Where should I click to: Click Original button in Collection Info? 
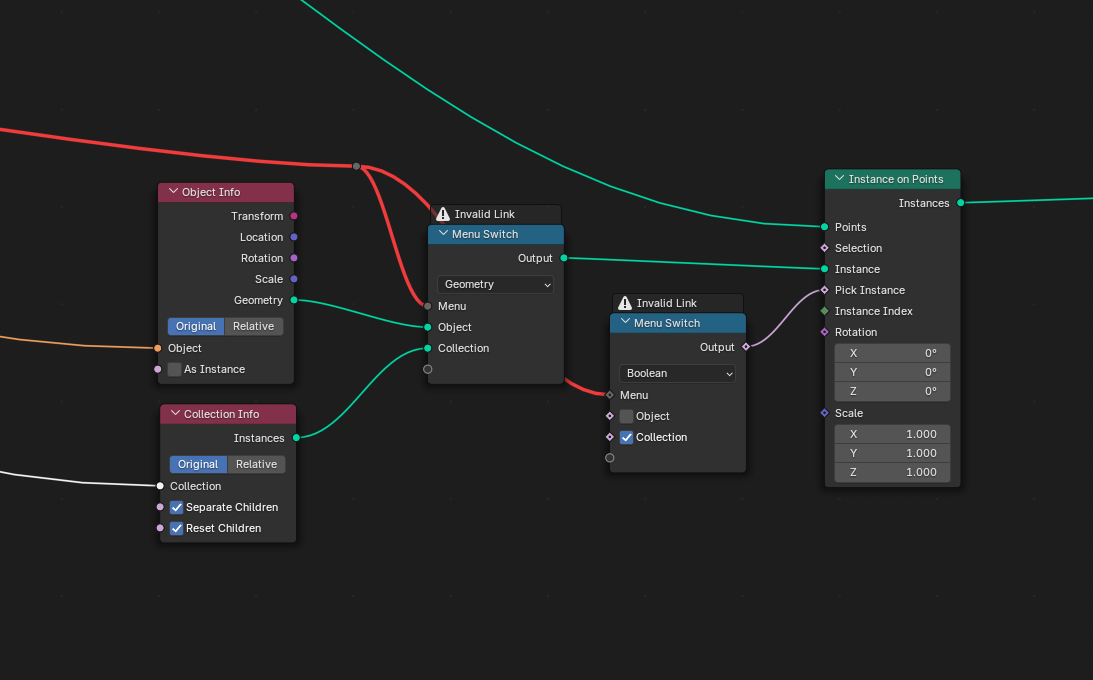199,464
